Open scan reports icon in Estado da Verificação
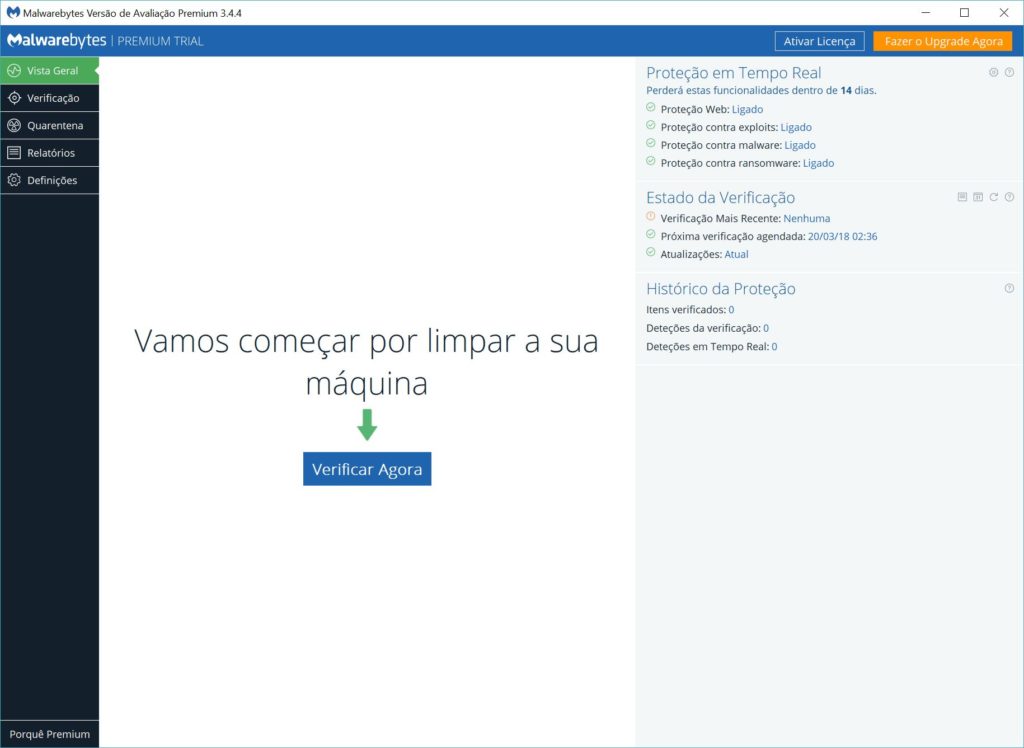 (962, 197)
